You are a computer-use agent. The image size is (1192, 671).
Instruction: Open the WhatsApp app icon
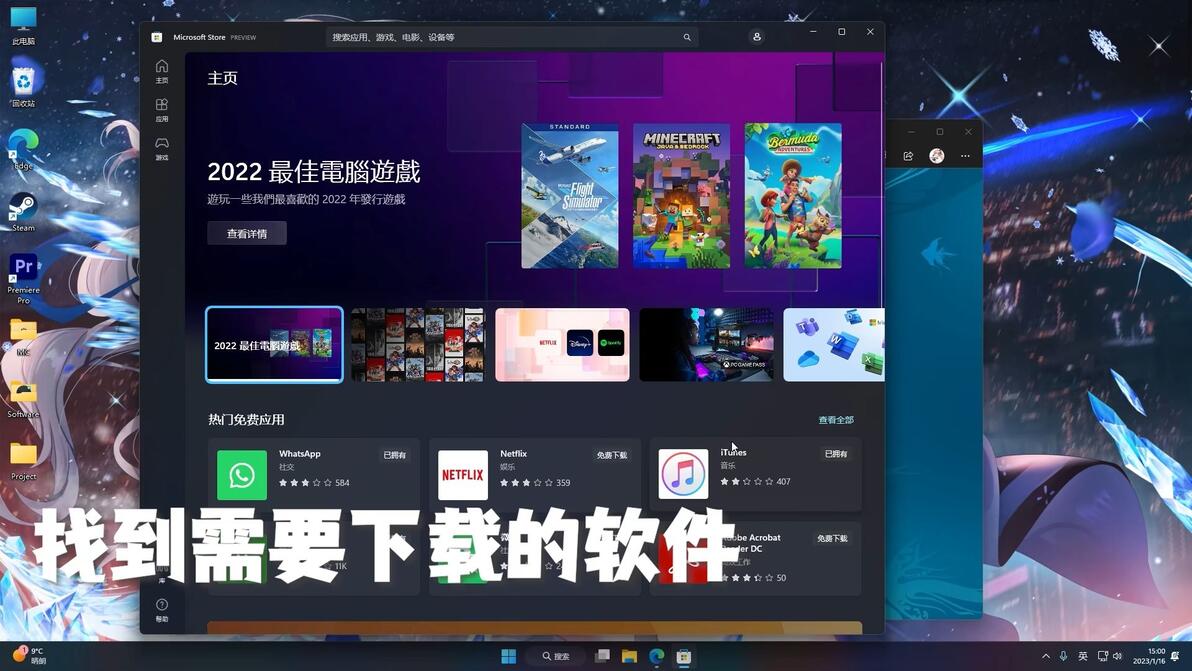coord(242,475)
